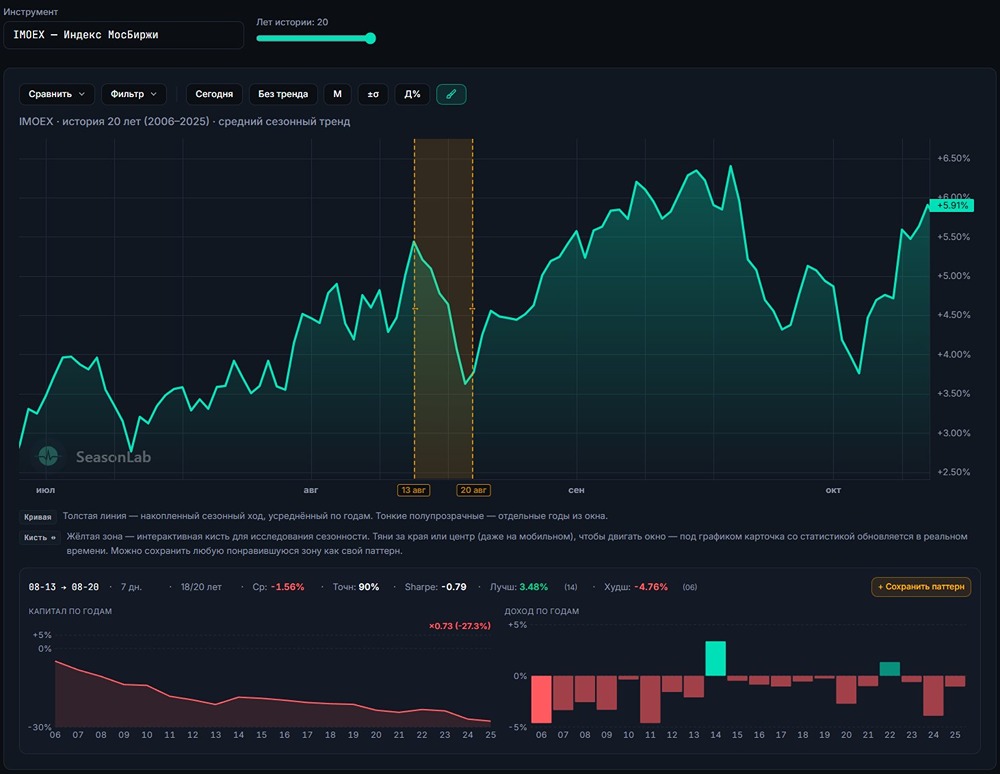Toggle the ±σ deviation button
The image size is (1000, 774).
(x=373, y=94)
